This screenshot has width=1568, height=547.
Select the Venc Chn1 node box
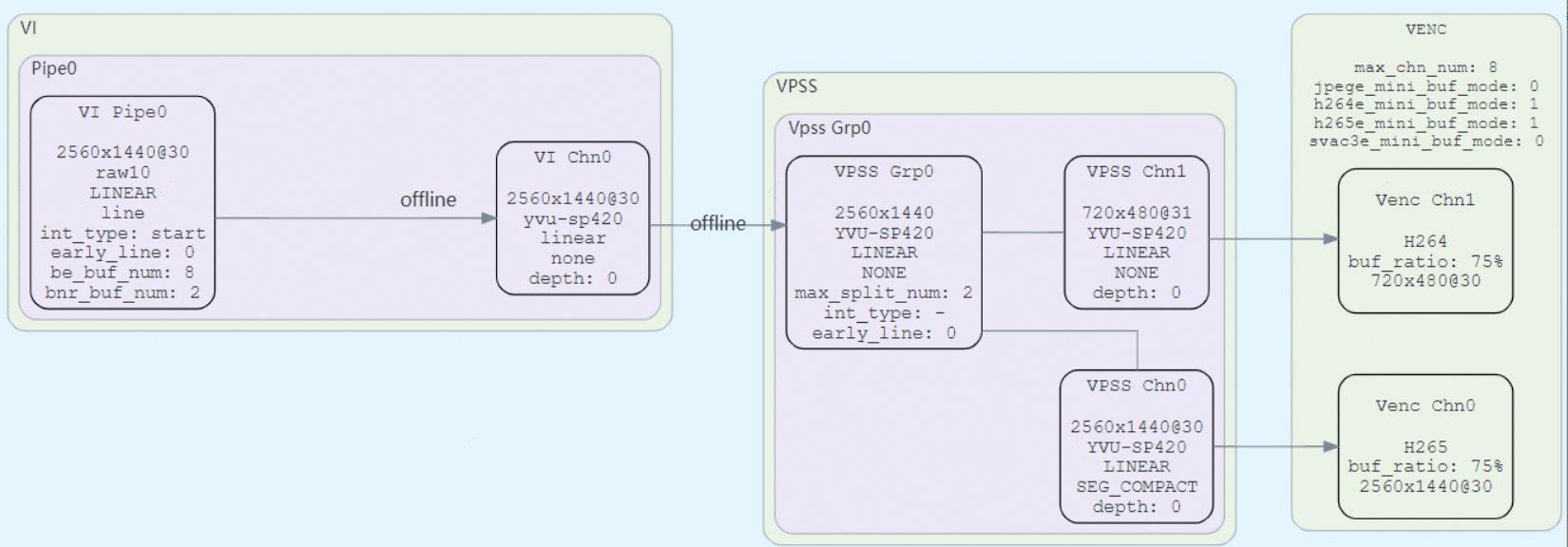point(1425,240)
